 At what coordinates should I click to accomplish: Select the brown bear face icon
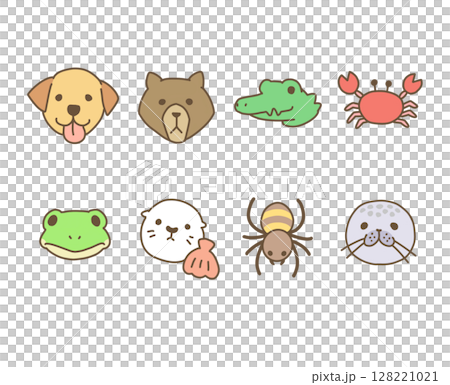(x=176, y=107)
